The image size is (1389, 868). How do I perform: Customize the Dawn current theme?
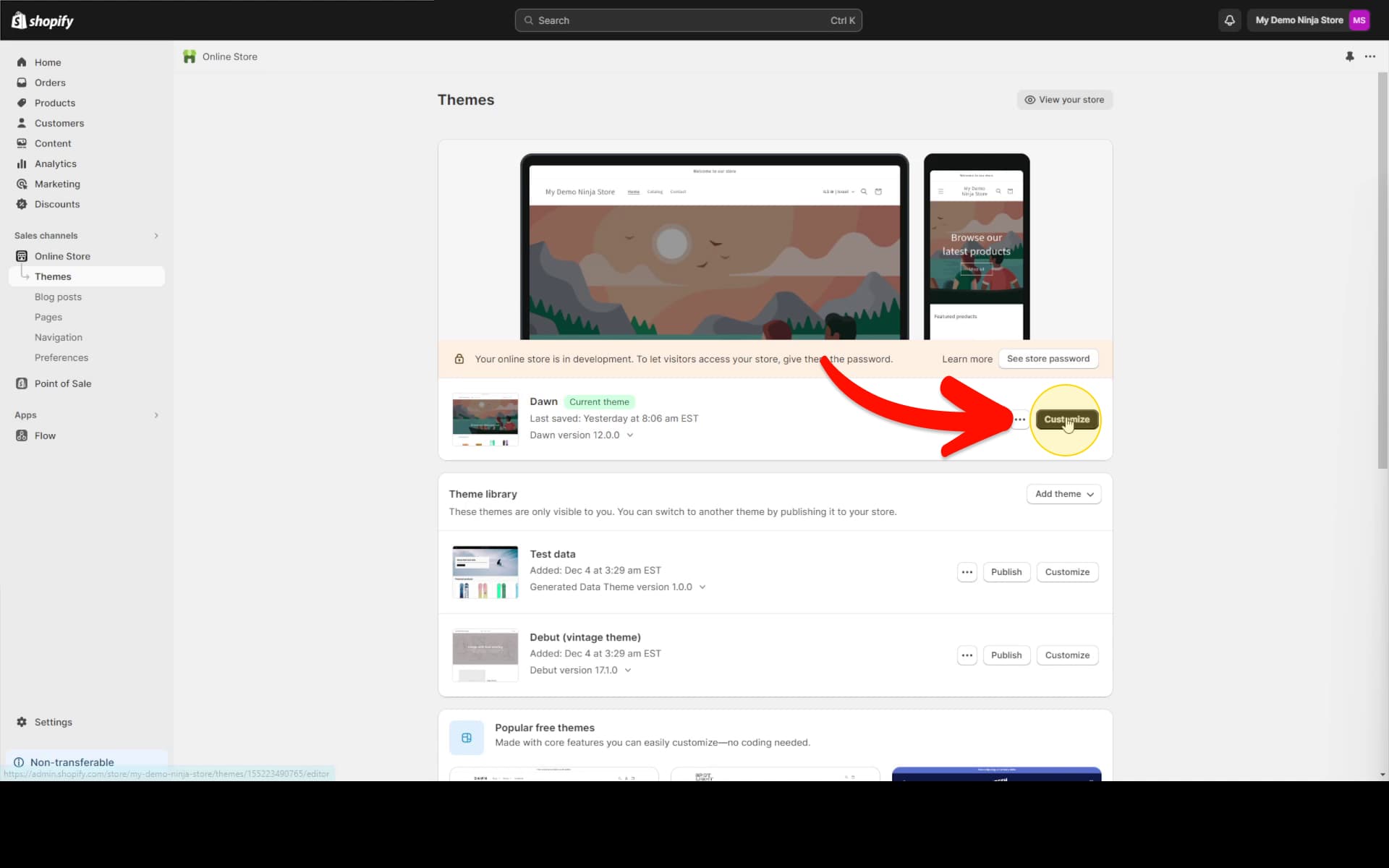coord(1067,420)
